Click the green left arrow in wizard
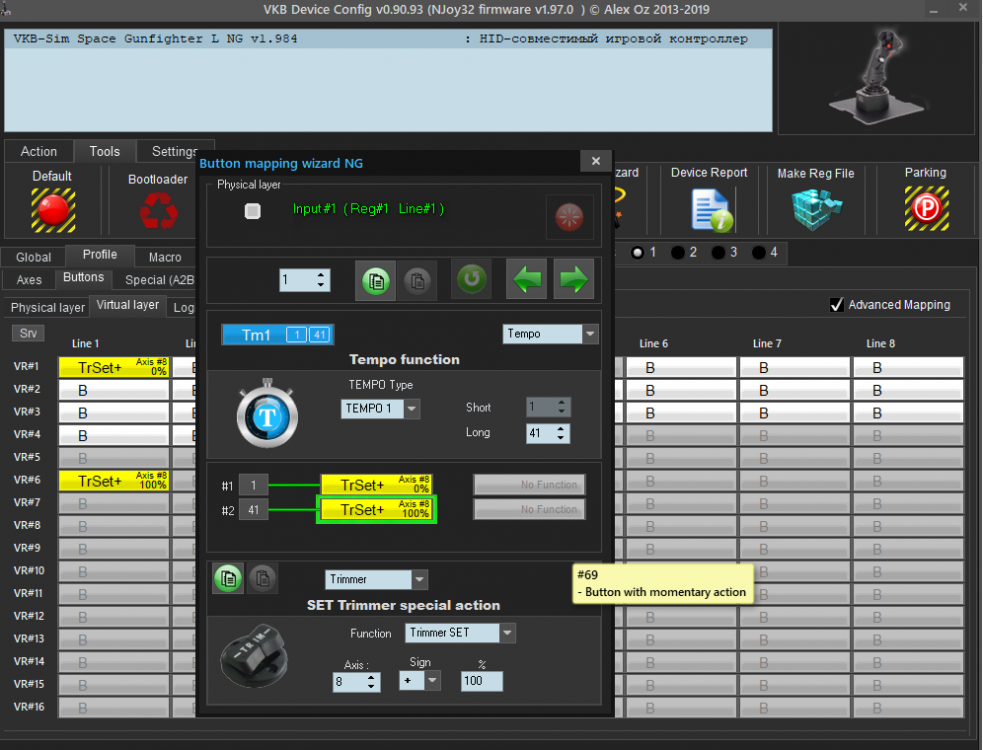 (527, 279)
